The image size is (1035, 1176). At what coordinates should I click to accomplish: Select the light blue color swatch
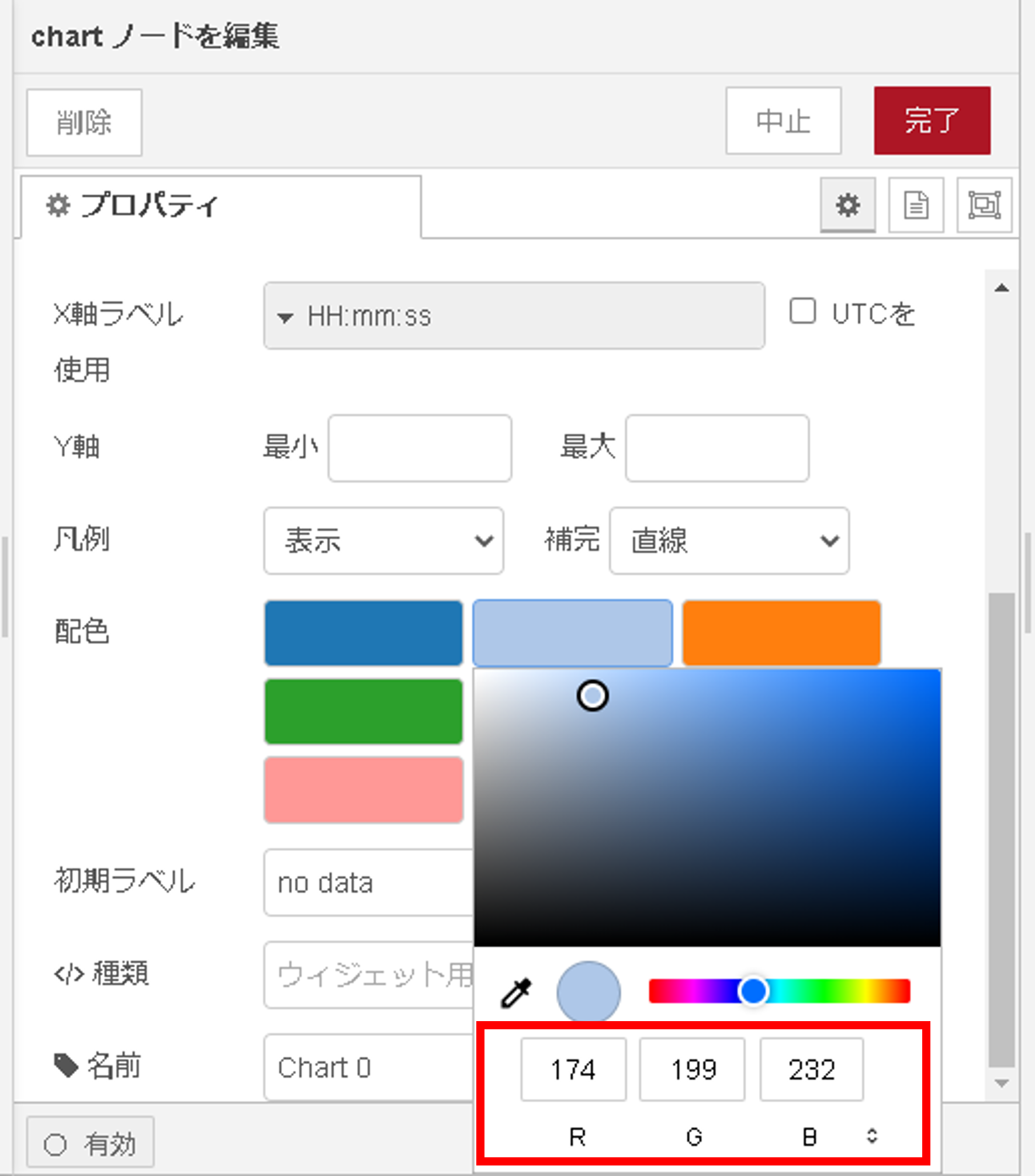[x=573, y=632]
